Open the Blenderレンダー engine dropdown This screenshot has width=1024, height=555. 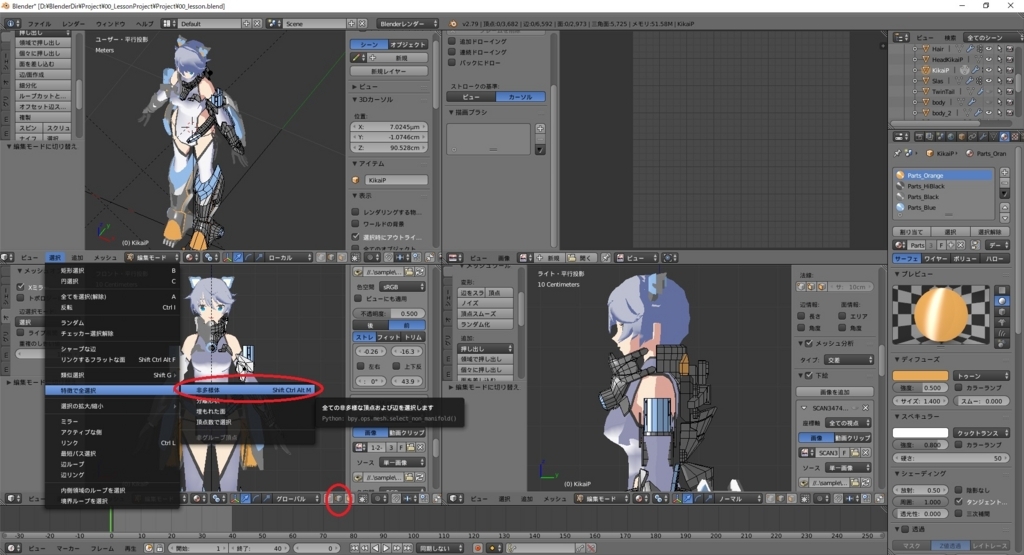coord(408,24)
